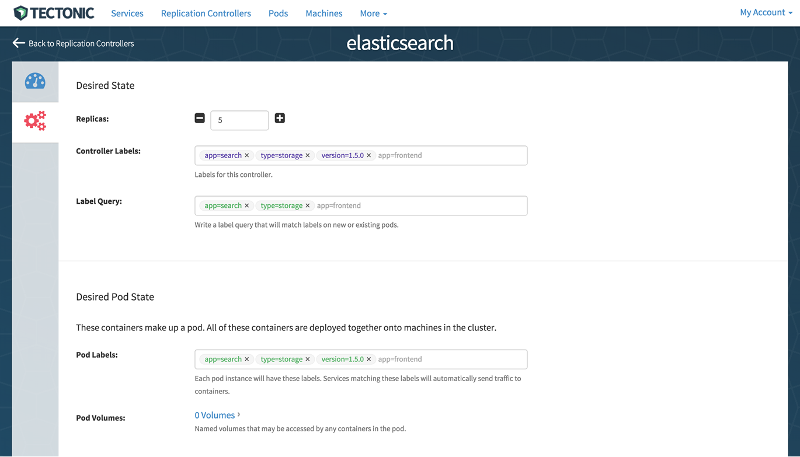Go to the Machines page
The width and height of the screenshot is (800, 457).
323,14
